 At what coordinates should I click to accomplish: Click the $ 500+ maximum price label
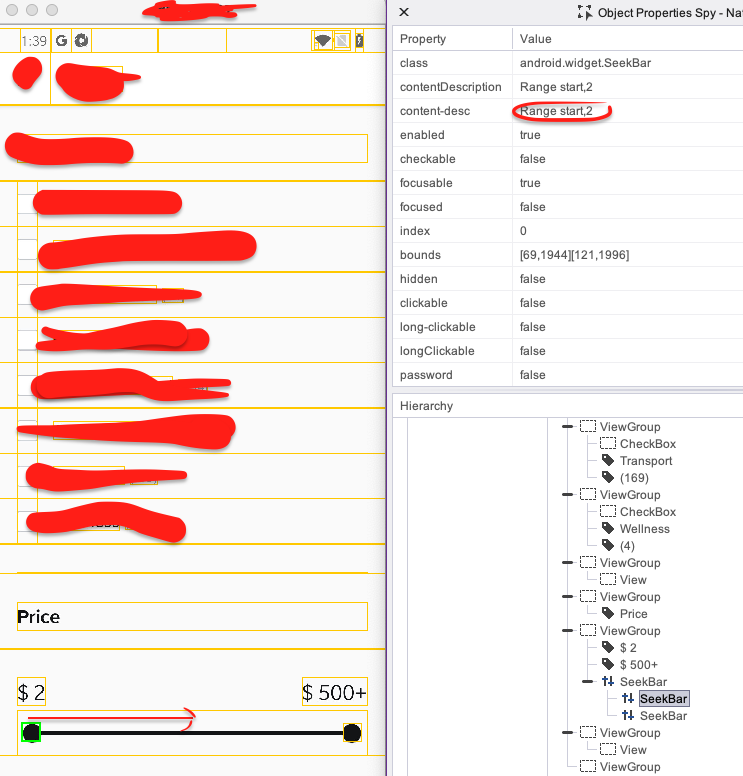335,692
